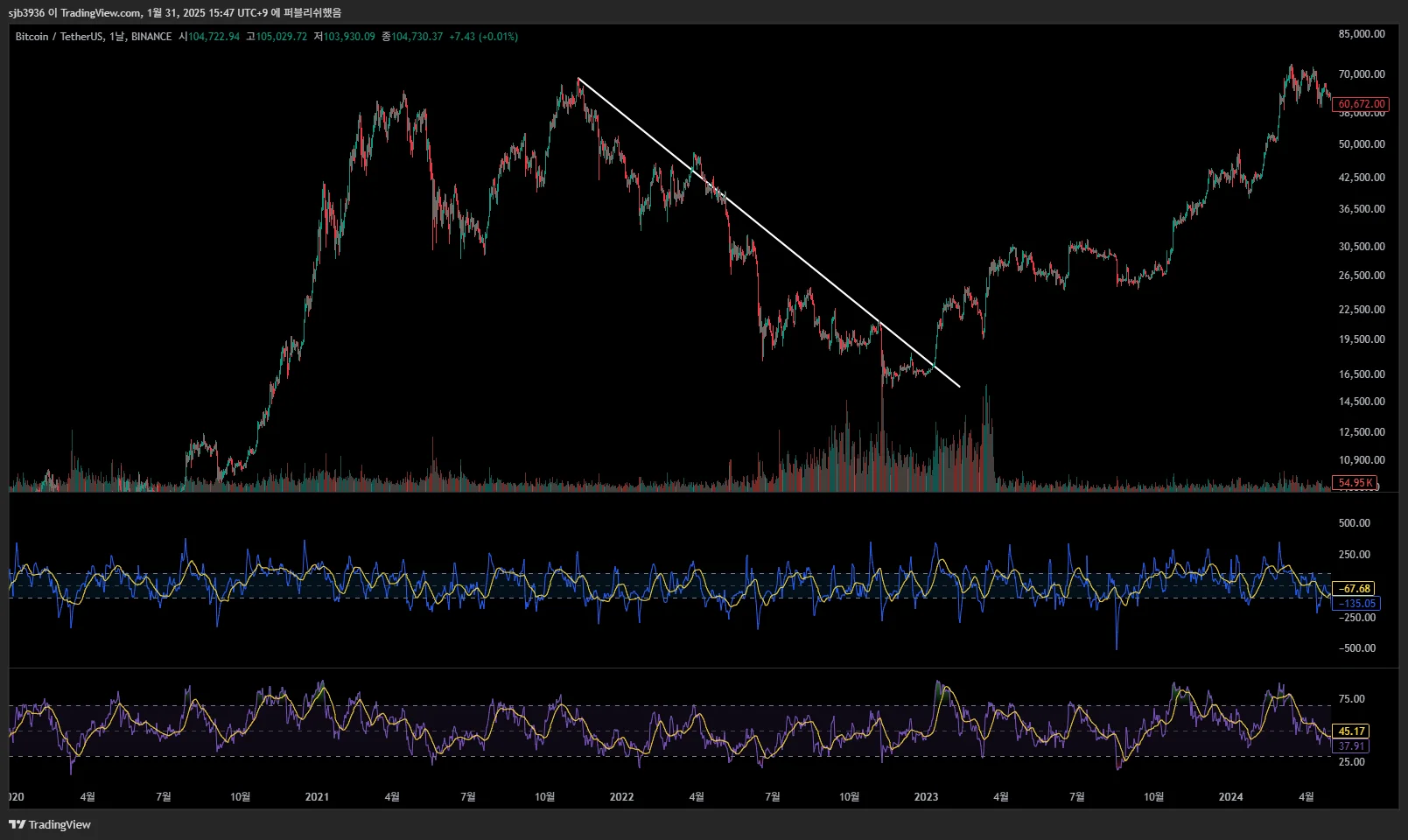Click the 500.00 level on oscillator scale
Image resolution: width=1408 pixels, height=840 pixels.
tap(1355, 523)
